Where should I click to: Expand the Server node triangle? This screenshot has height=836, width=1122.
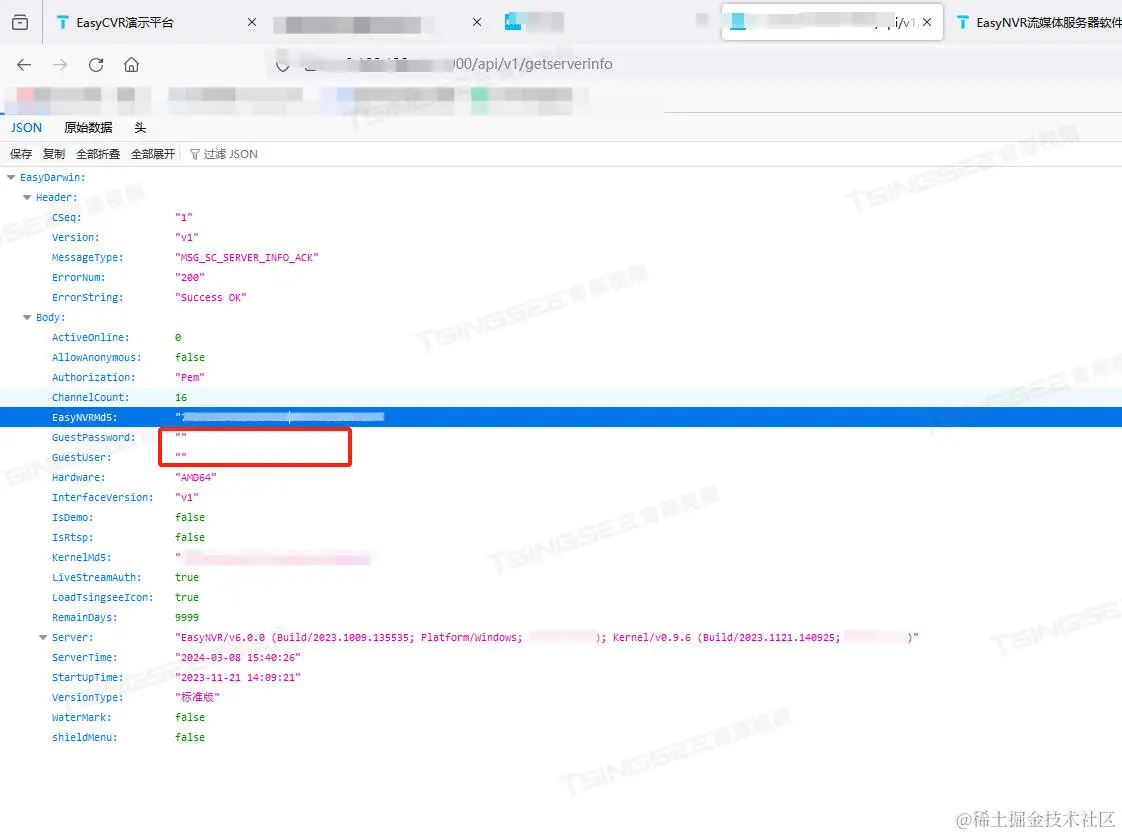click(x=43, y=638)
